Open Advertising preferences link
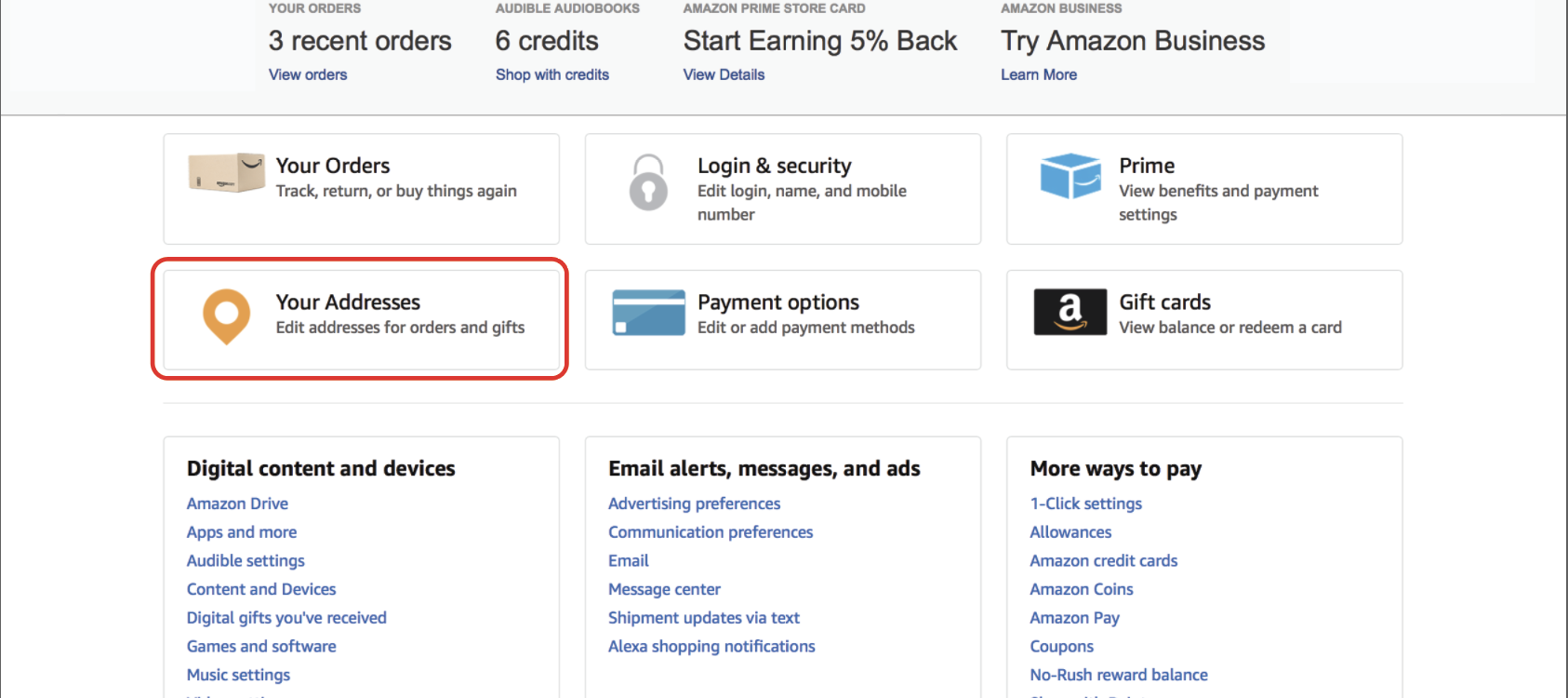The height and width of the screenshot is (698, 1568). click(x=695, y=503)
